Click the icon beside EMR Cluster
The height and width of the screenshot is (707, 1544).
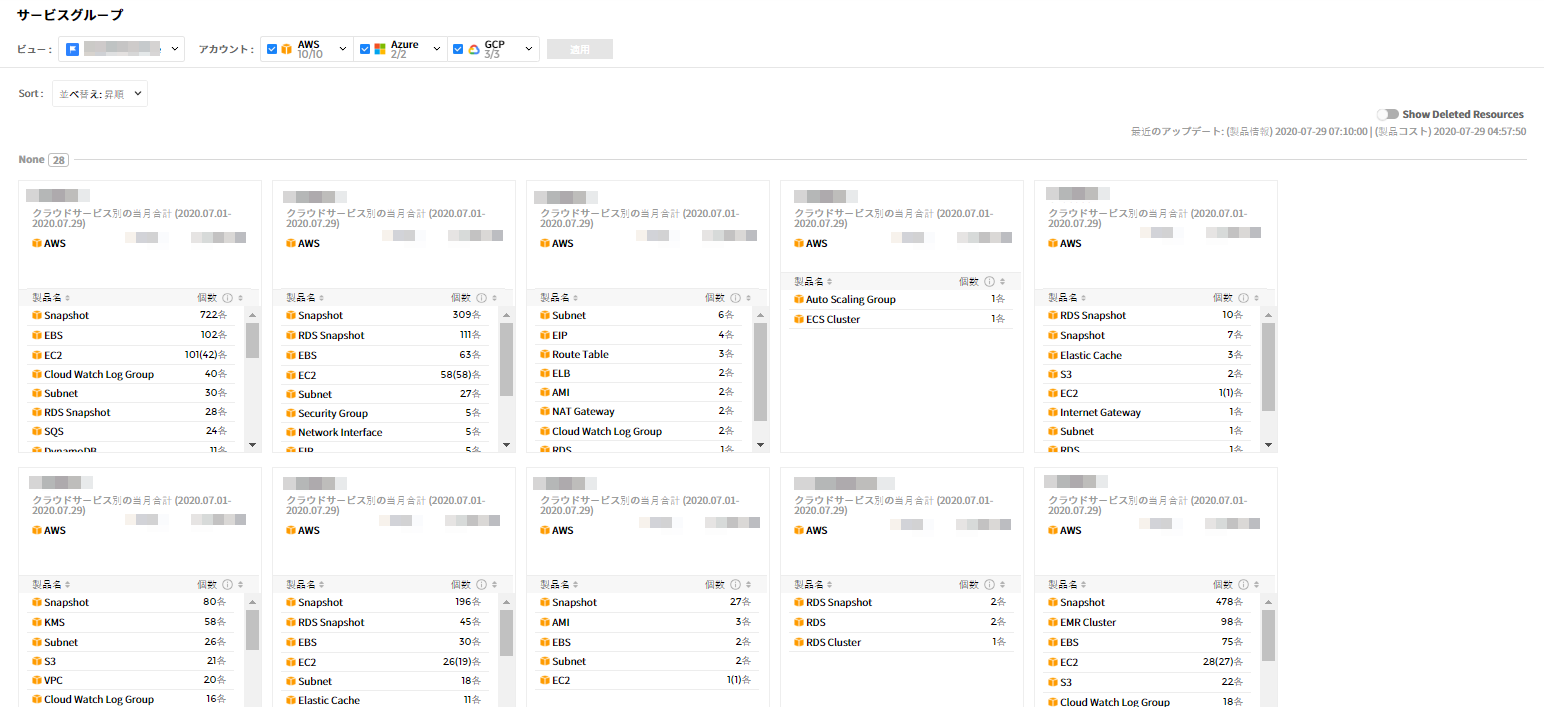coord(1053,623)
